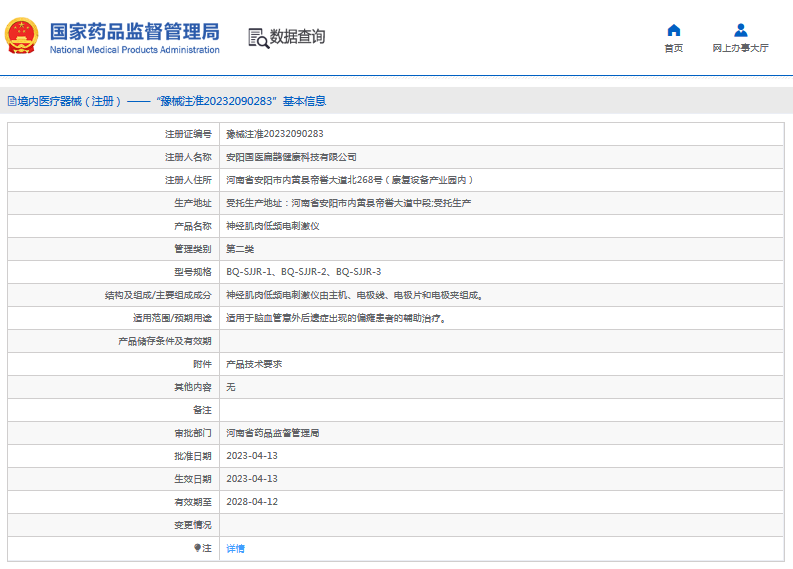Select the 注册人住所 address value
This screenshot has height=569, width=793.
point(349,180)
